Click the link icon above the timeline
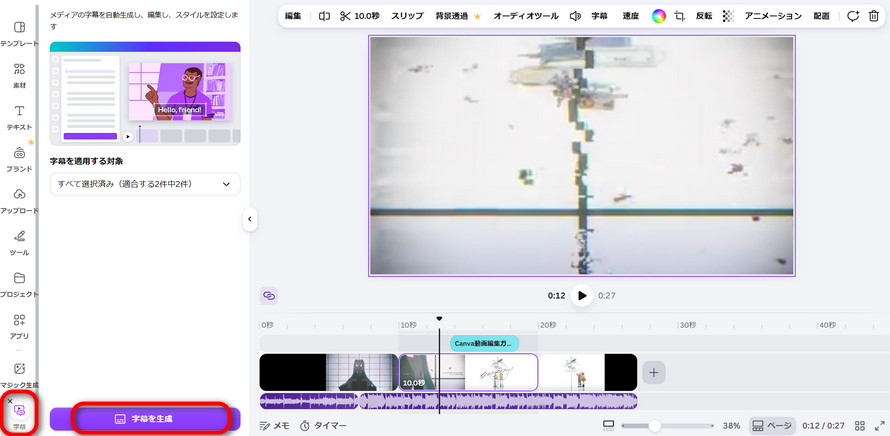Image resolution: width=890 pixels, height=436 pixels. tap(269, 296)
